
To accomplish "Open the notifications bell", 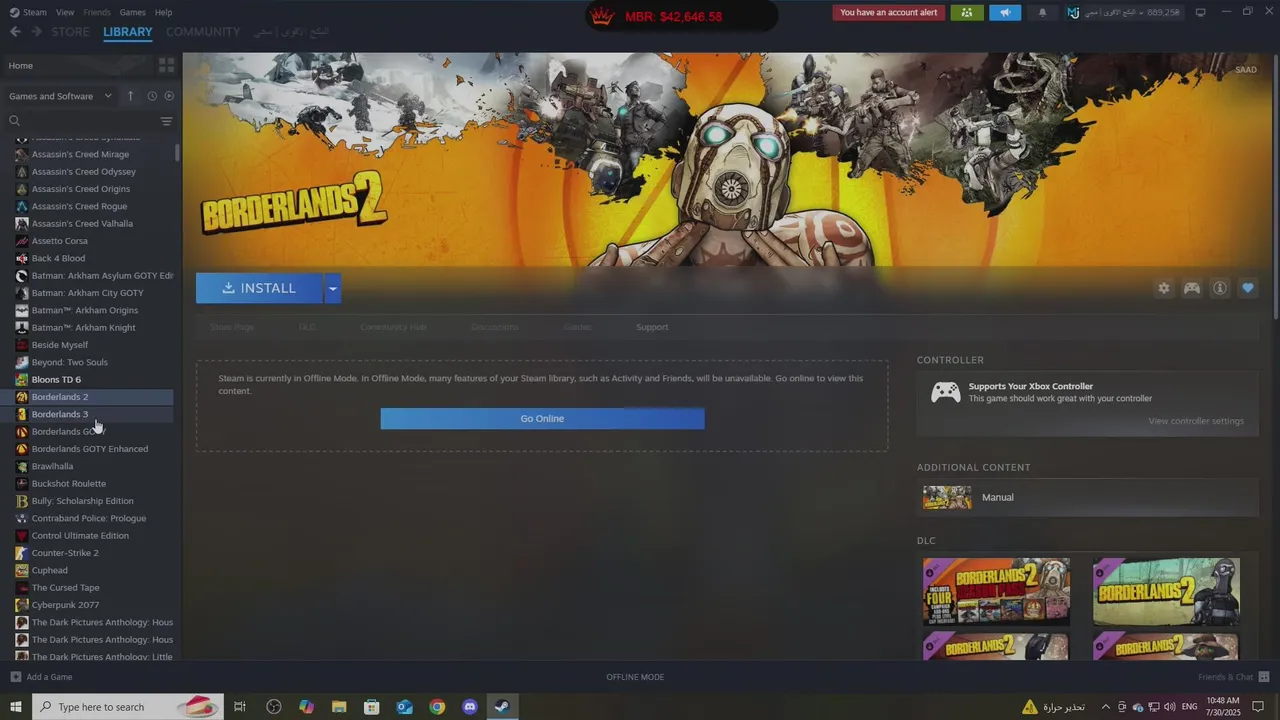I will tap(1042, 13).
